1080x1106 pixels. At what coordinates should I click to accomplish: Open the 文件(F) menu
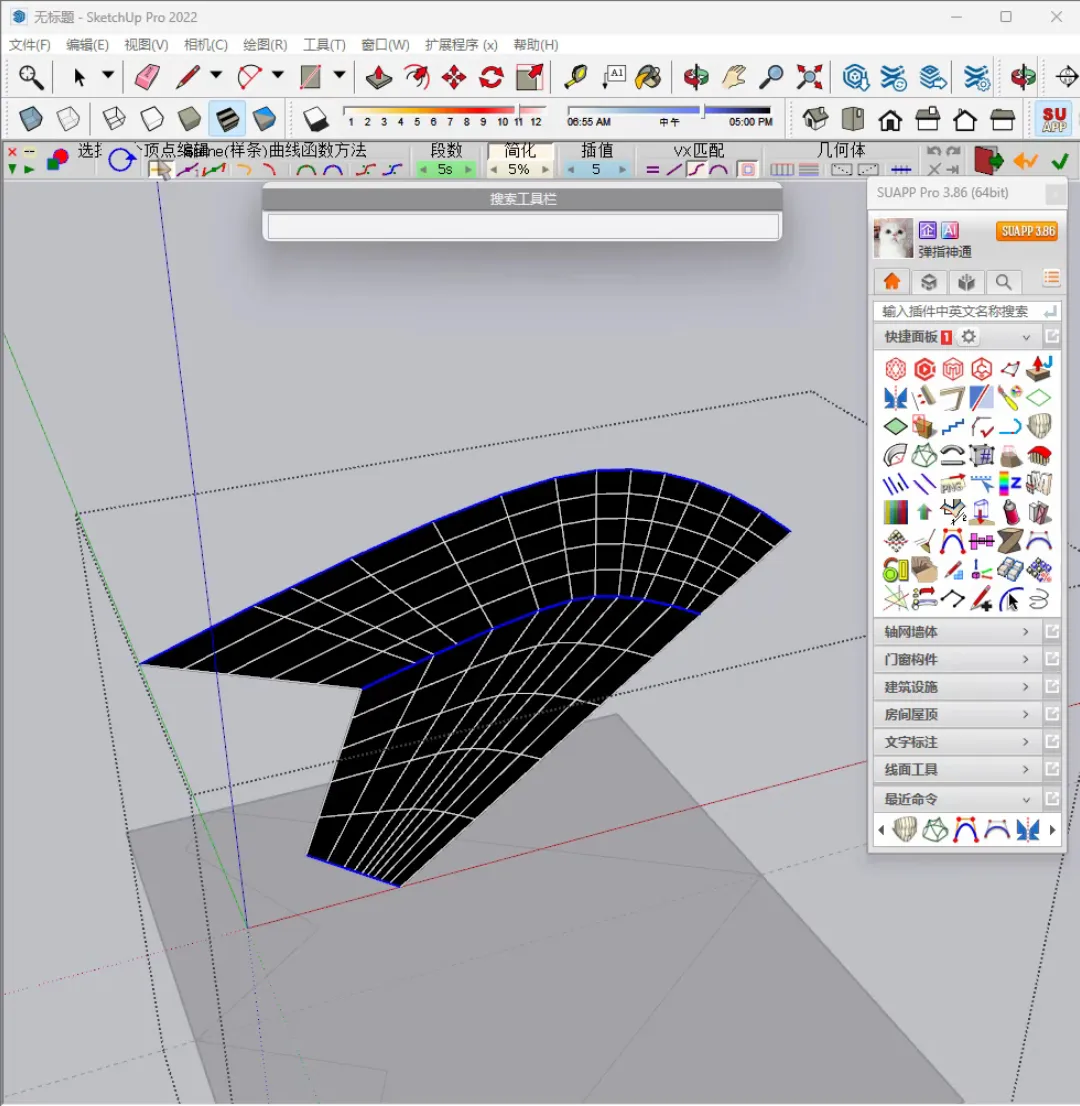coord(30,45)
